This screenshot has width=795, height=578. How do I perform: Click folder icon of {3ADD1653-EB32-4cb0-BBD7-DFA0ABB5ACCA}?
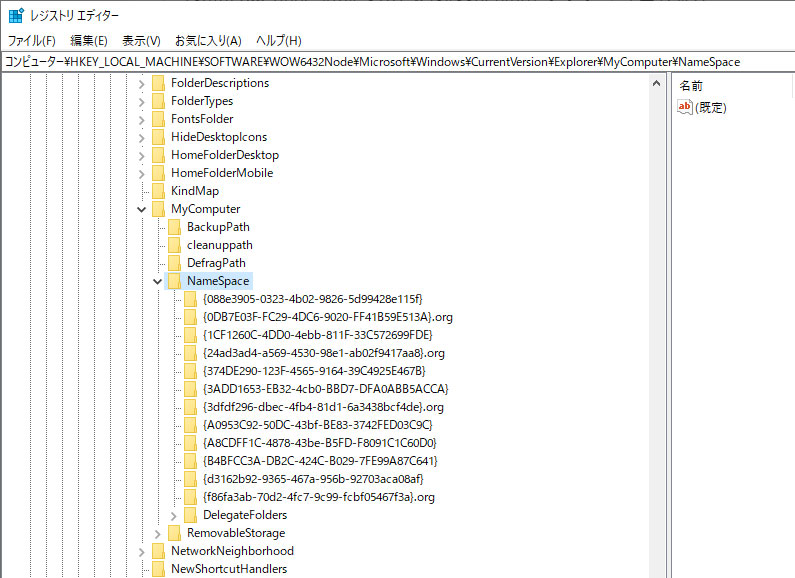[191, 389]
